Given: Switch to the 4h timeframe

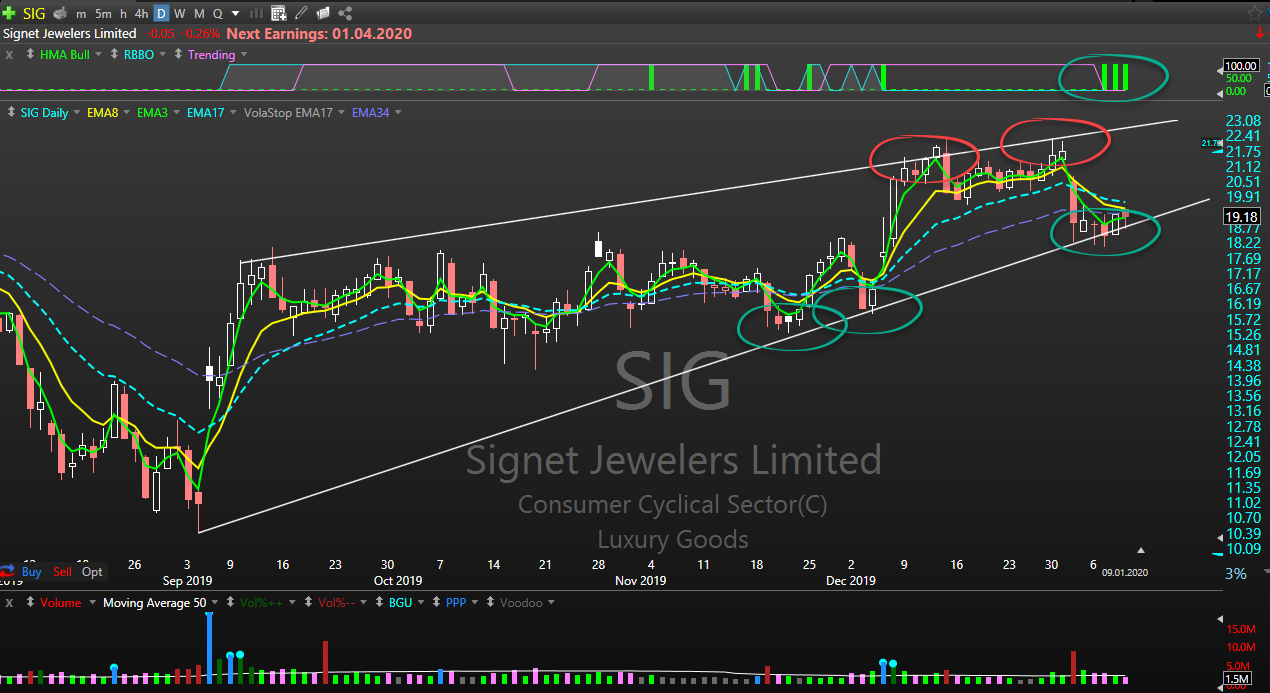Looking at the screenshot, I should pyautogui.click(x=141, y=14).
